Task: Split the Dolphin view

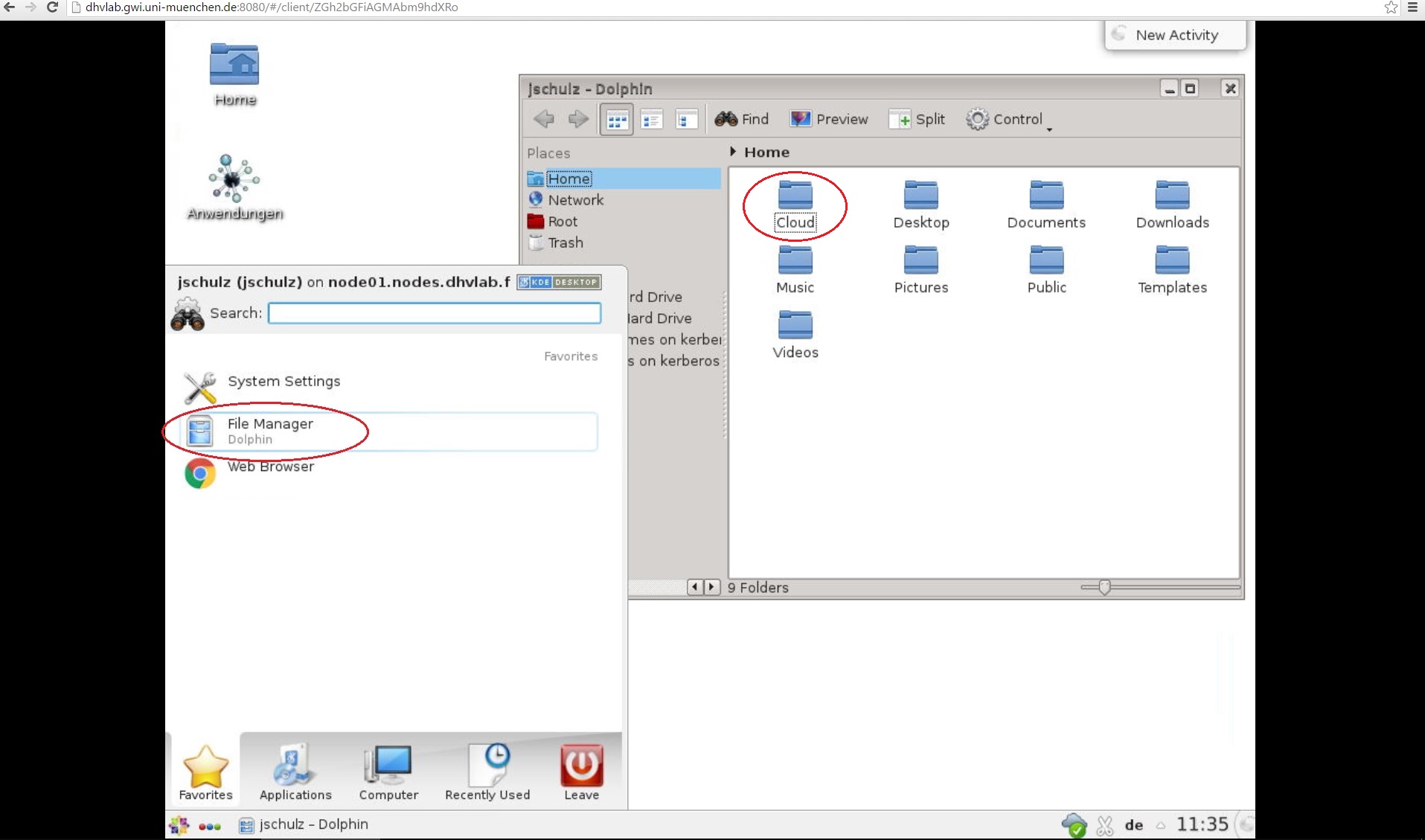Action: pos(917,119)
